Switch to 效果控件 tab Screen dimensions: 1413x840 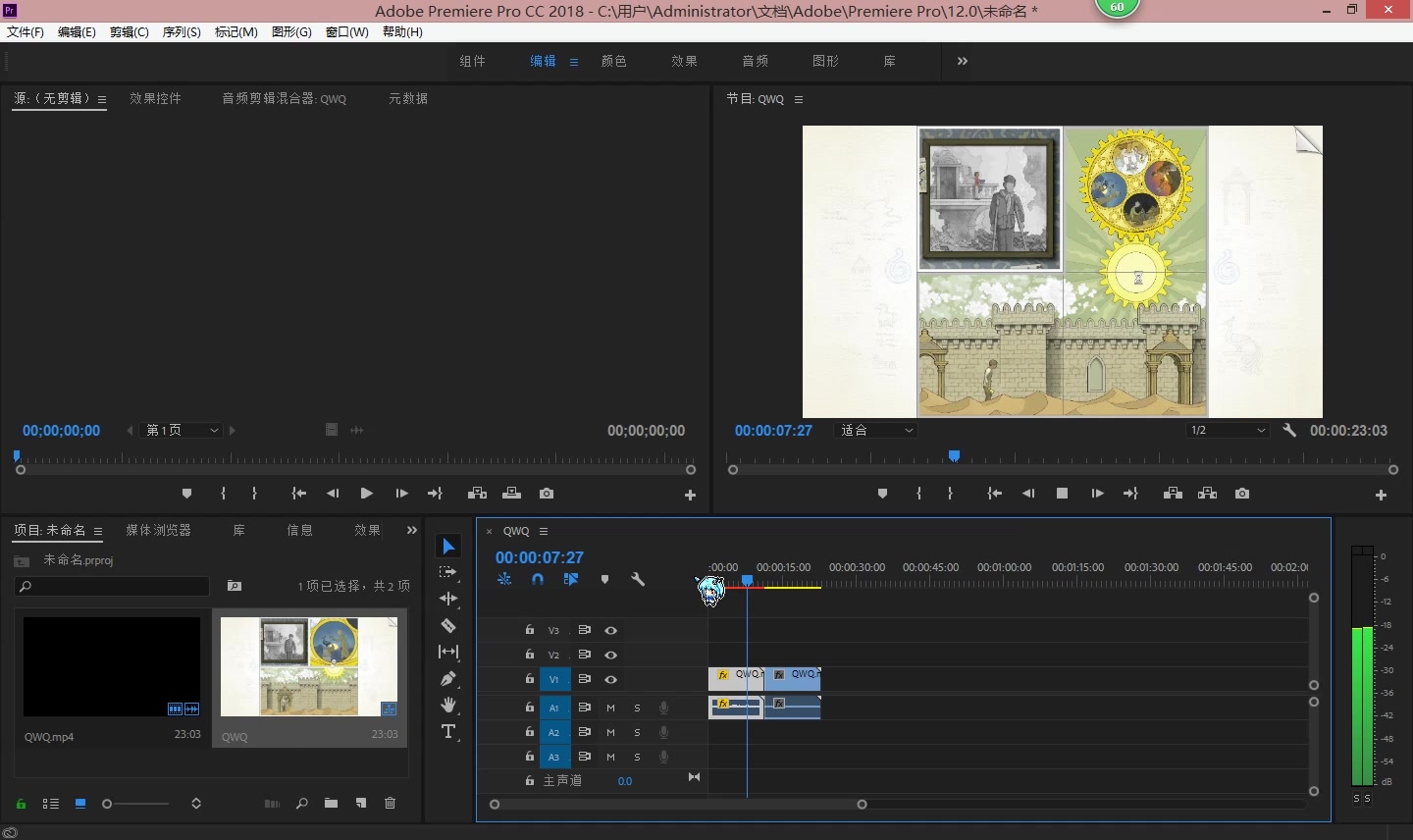coord(155,98)
